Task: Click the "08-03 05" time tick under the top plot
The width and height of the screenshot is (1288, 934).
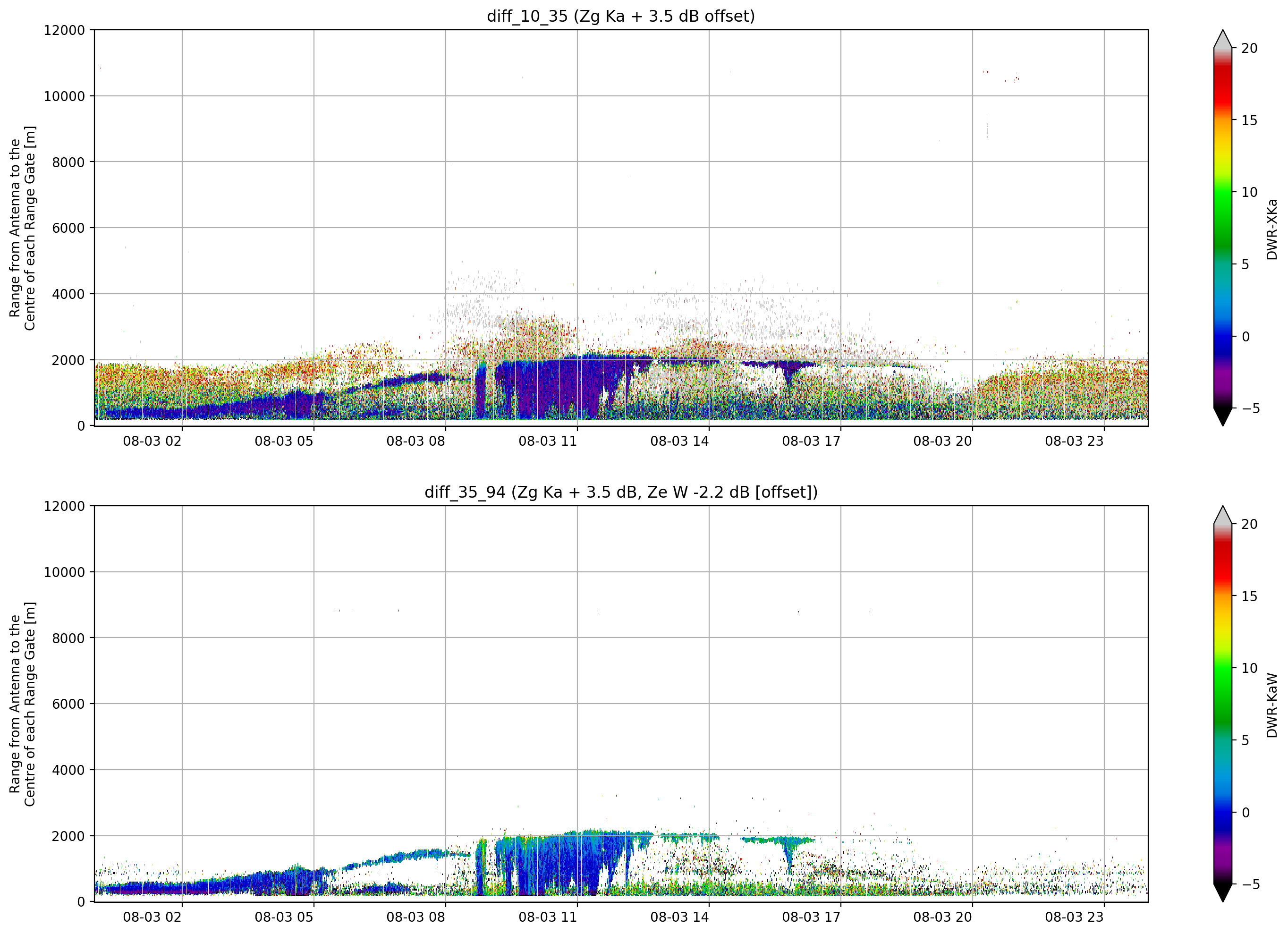Action: (284, 442)
